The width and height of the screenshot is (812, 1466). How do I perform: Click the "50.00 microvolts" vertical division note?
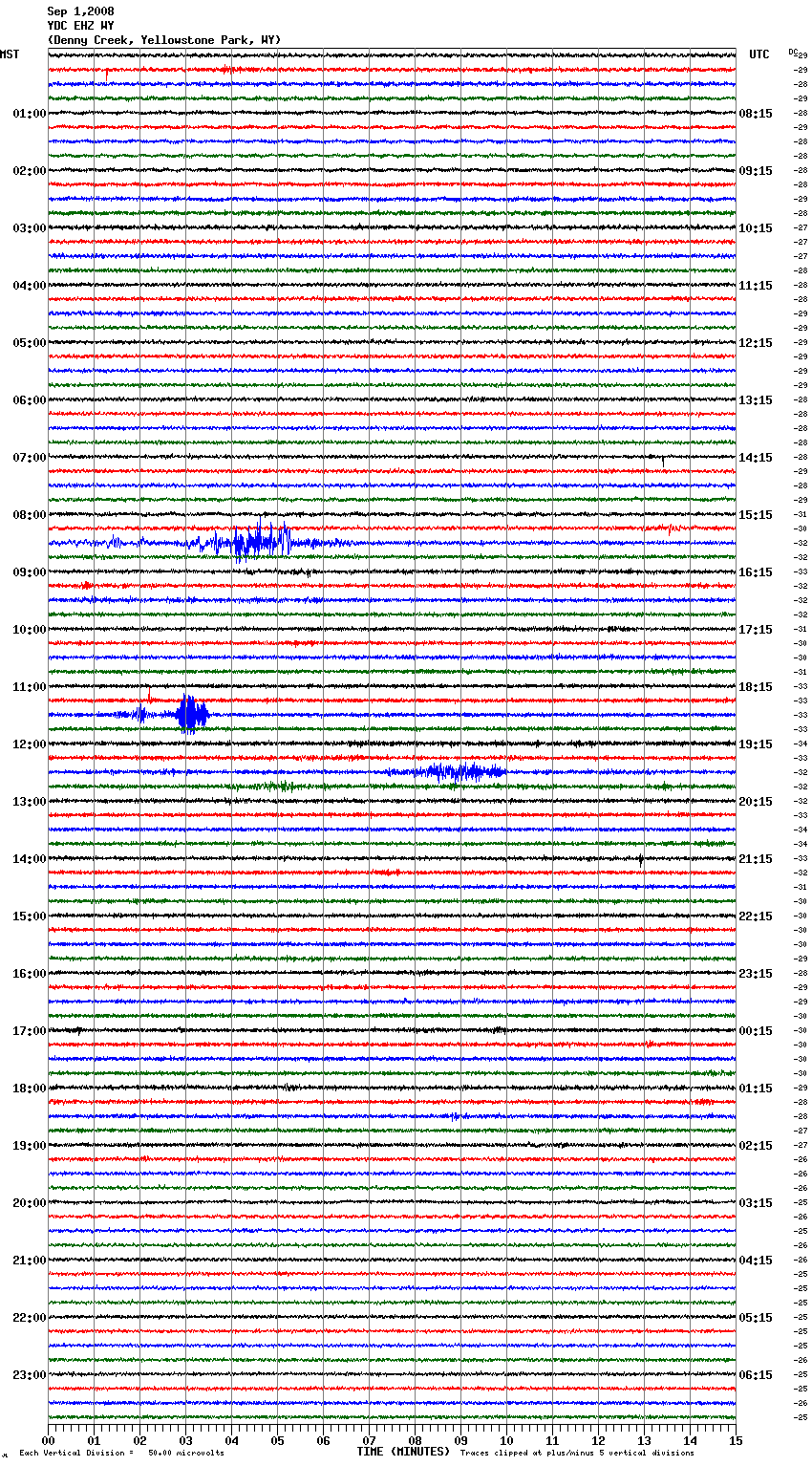[x=185, y=1453]
